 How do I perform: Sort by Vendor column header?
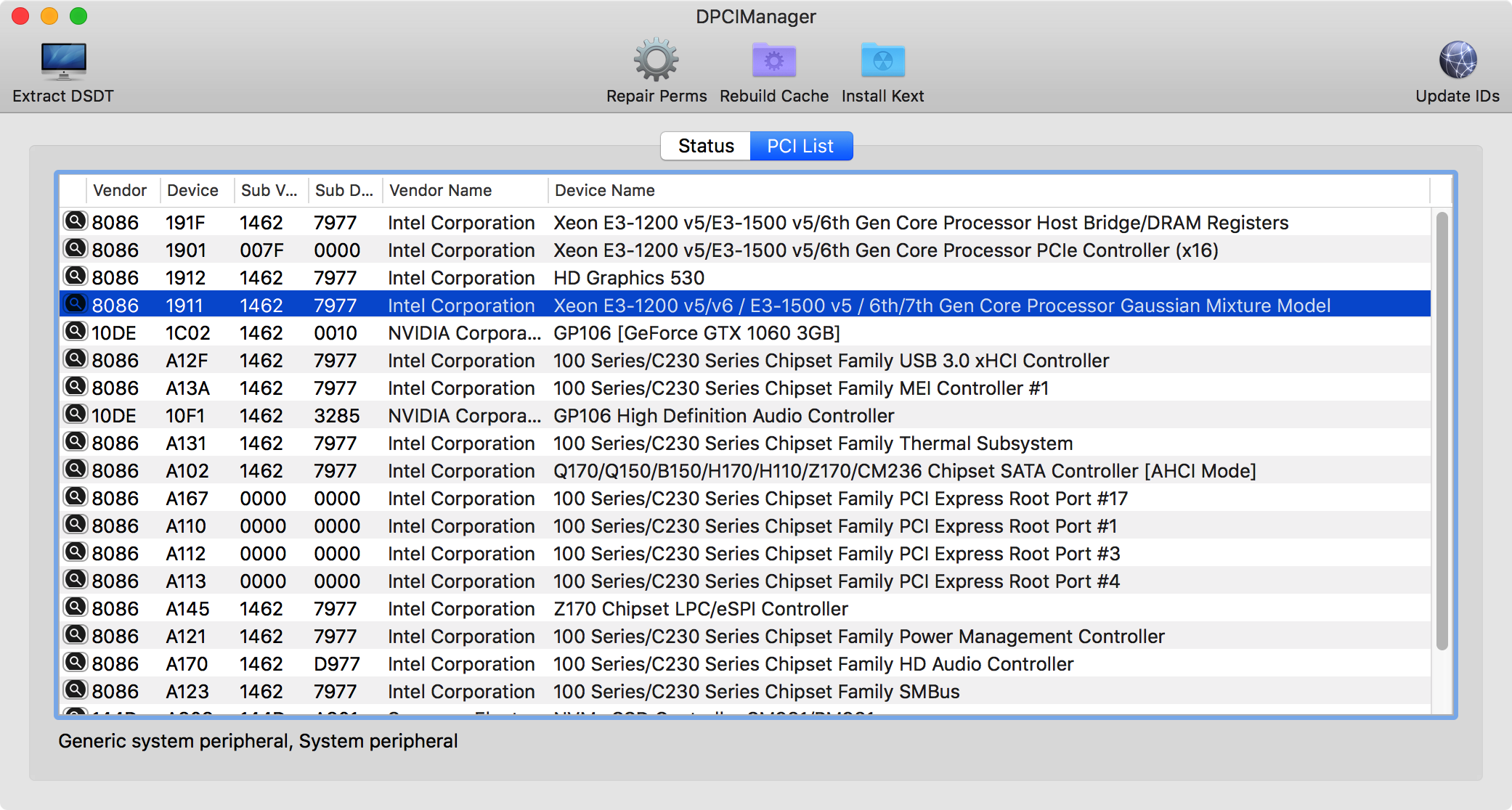pyautogui.click(x=123, y=190)
